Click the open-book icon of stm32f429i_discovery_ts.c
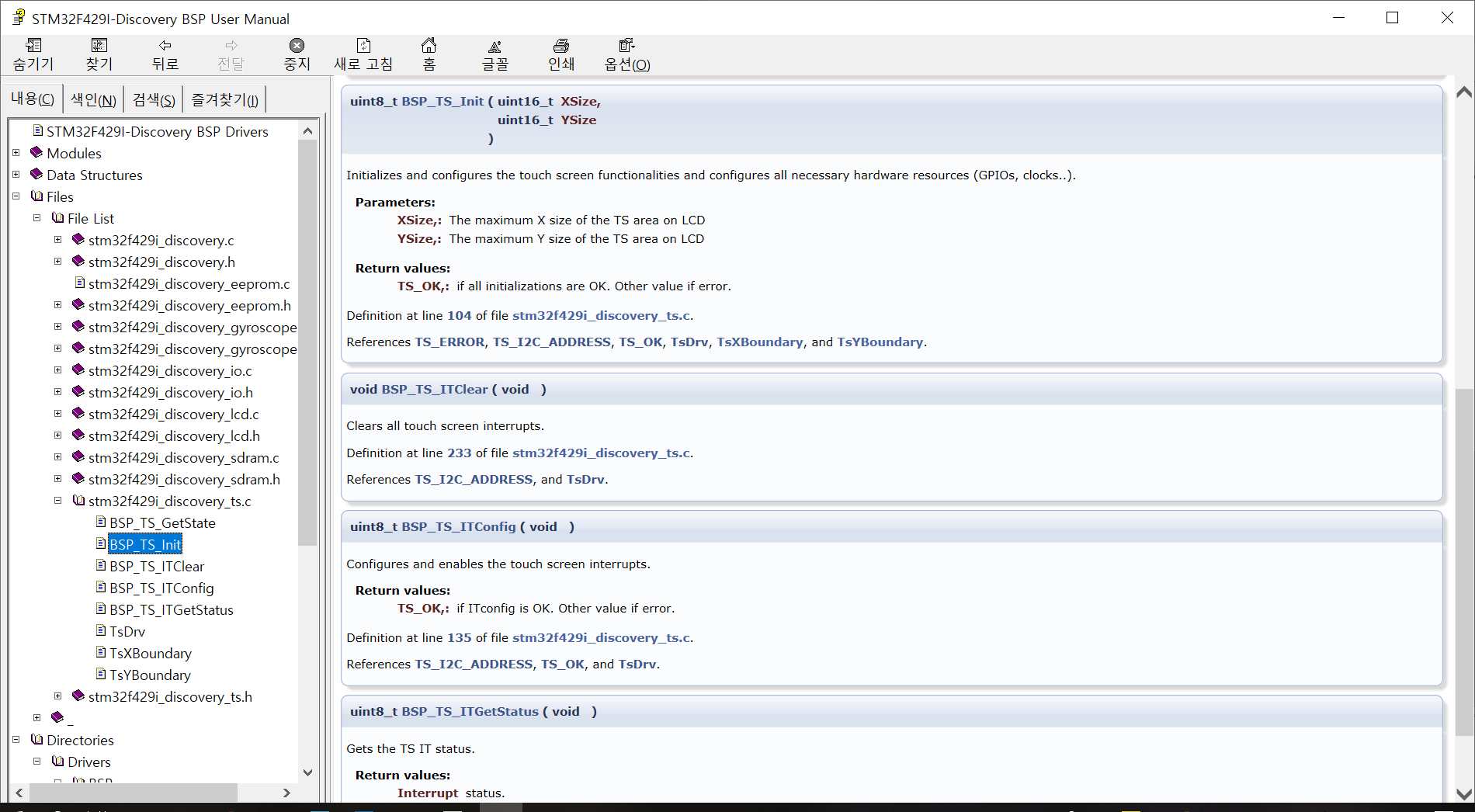Viewport: 1475px width, 812px height. click(78, 500)
